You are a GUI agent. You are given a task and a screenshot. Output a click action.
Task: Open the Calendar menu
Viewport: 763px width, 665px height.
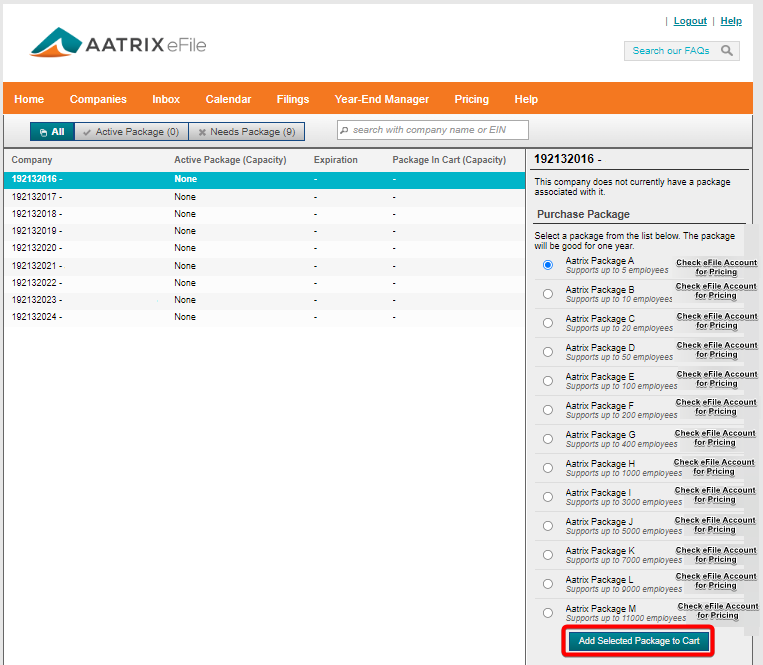[228, 99]
